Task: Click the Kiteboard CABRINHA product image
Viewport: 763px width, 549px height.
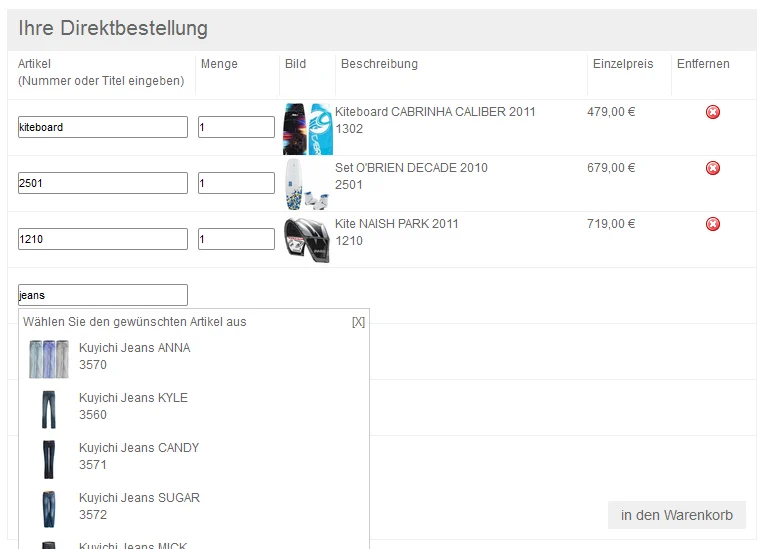Action: click(x=307, y=128)
